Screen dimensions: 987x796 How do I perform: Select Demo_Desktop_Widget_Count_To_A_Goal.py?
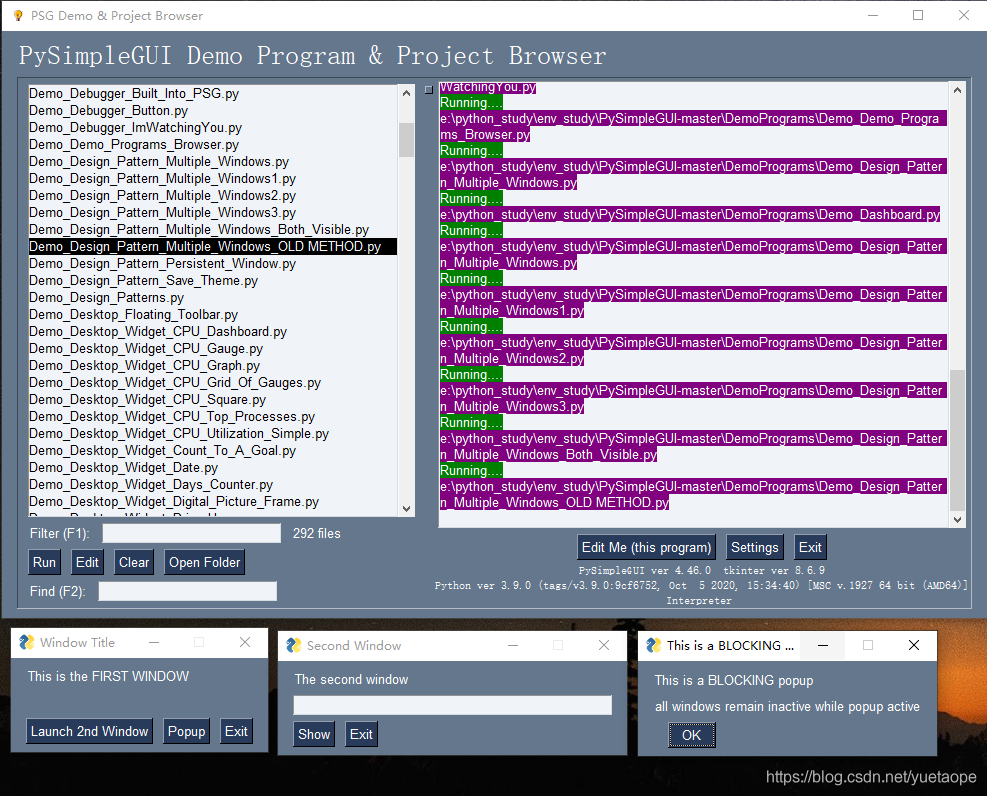click(213, 450)
